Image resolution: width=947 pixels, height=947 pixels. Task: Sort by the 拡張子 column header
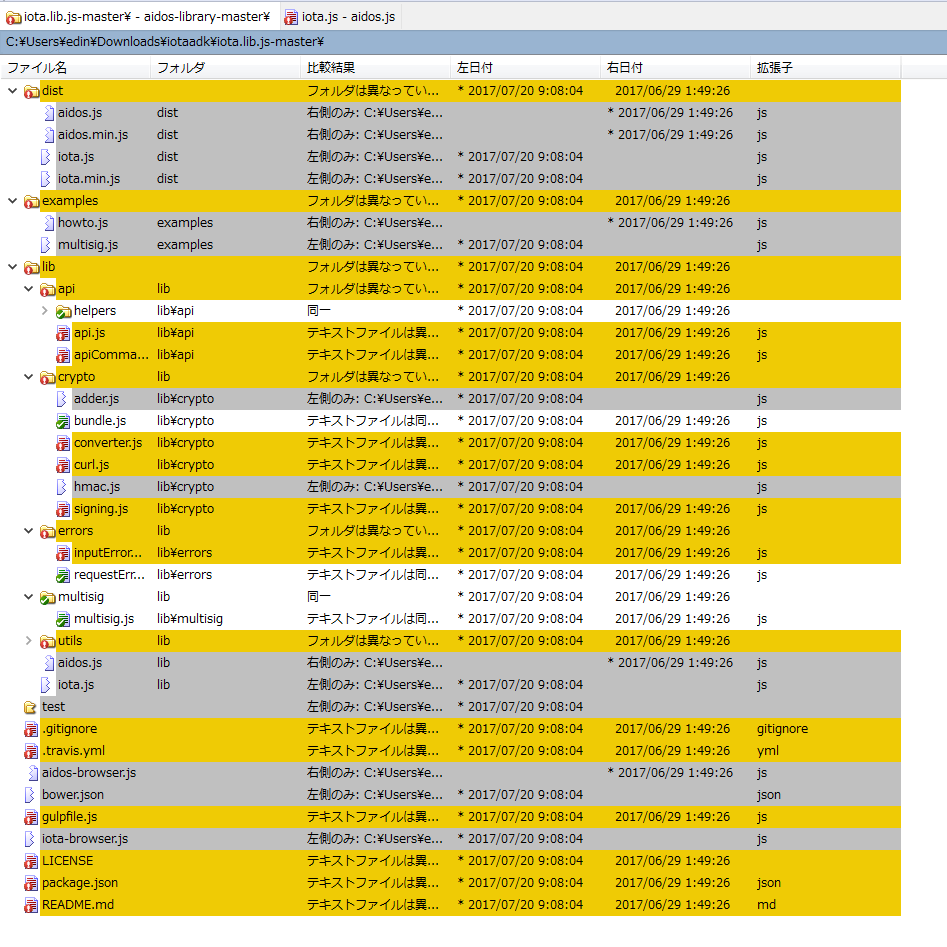click(825, 68)
